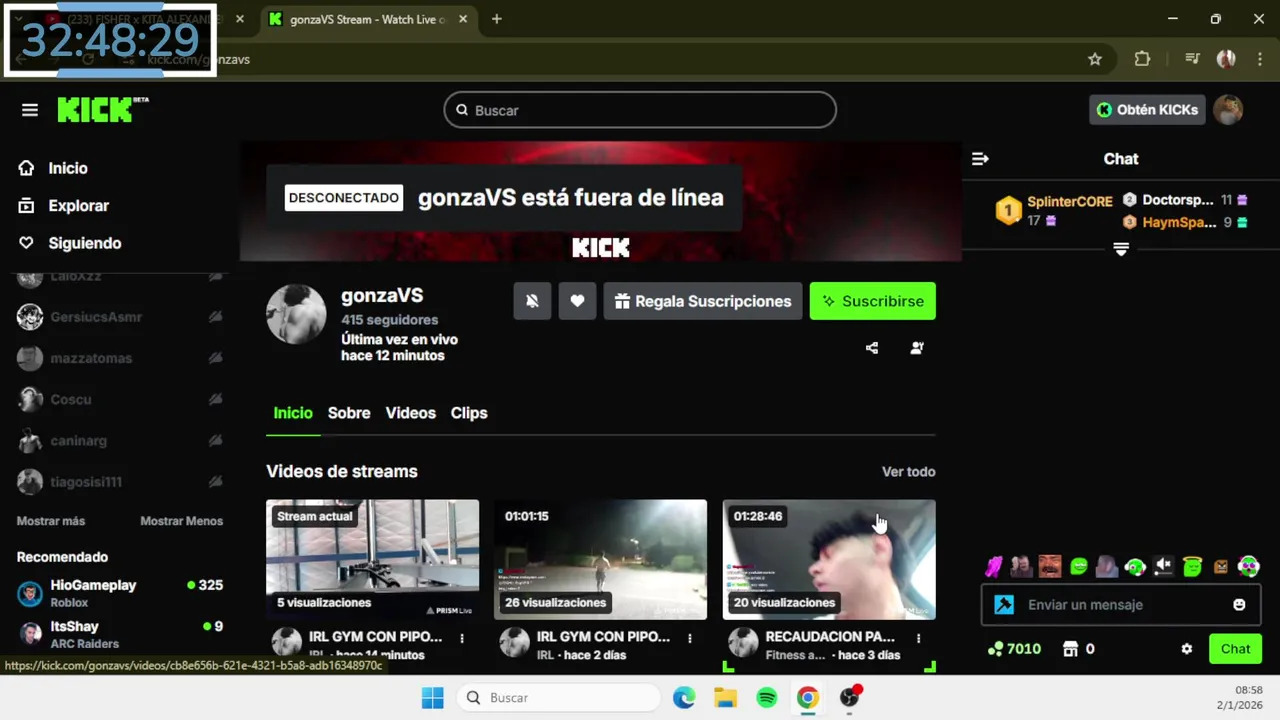Focus the Enviar un mensaje field
The image size is (1280, 720).
point(1121,605)
